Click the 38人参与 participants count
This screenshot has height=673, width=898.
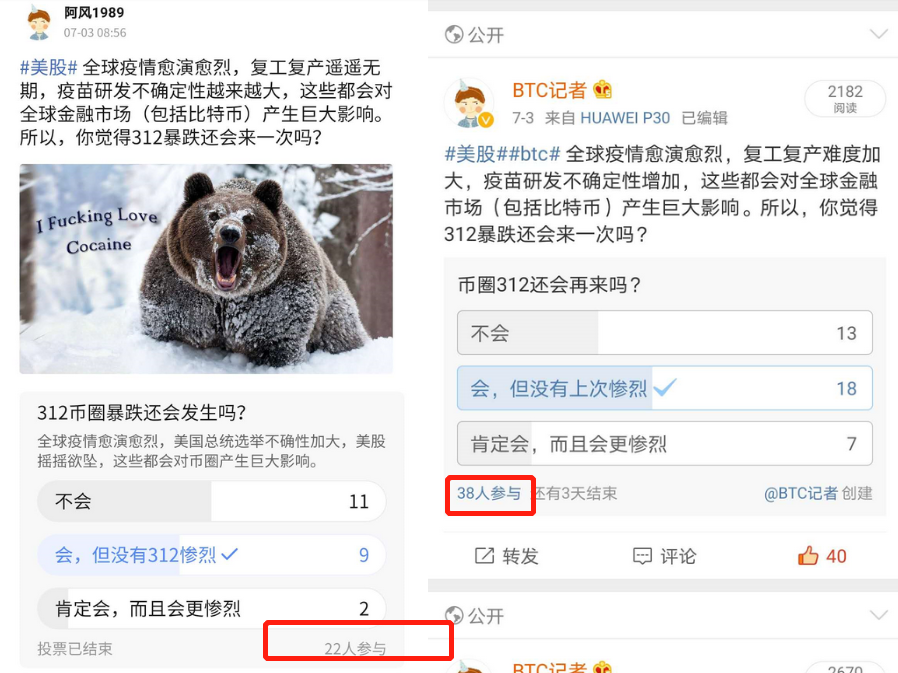(x=489, y=493)
